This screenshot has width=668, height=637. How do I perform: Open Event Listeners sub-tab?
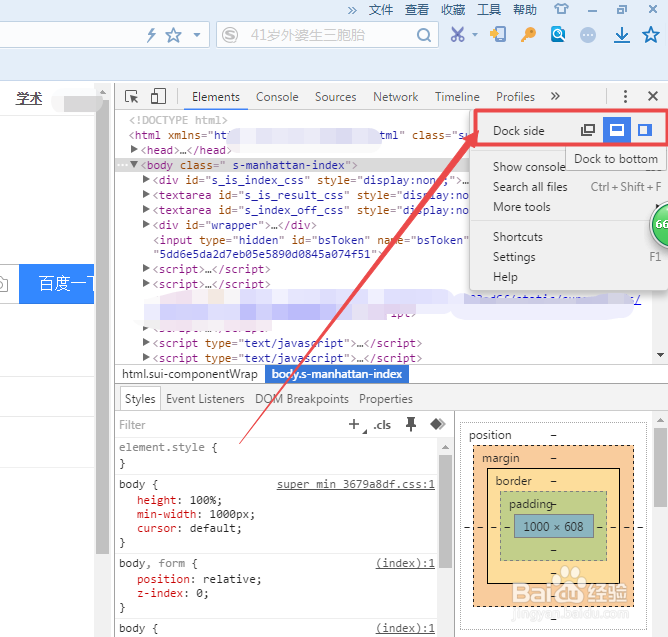coord(205,399)
